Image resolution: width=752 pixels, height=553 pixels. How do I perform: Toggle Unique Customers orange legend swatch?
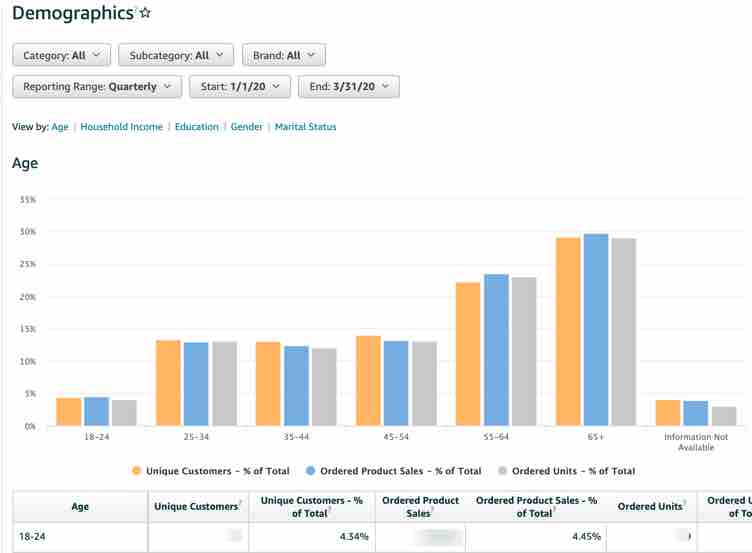pos(136,471)
